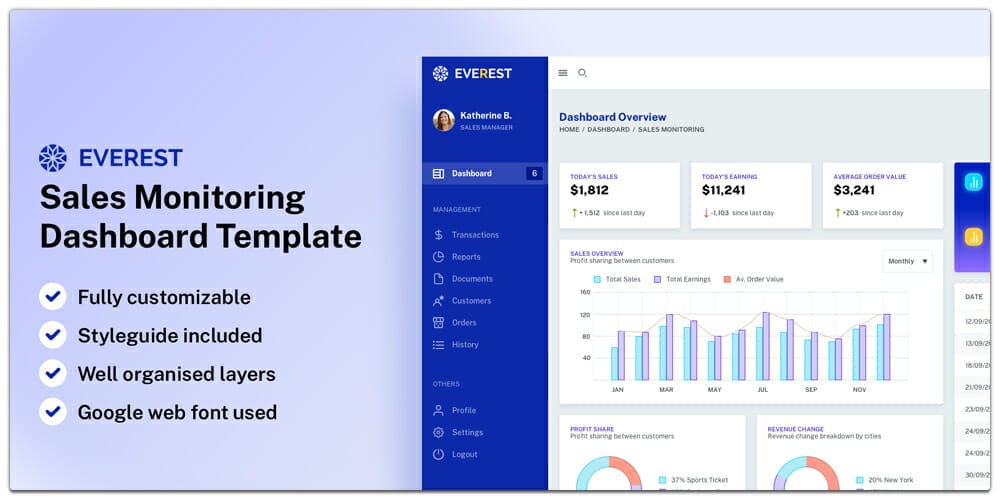The image size is (1000, 500).
Task: Click the search magnifier icon
Action: [582, 73]
